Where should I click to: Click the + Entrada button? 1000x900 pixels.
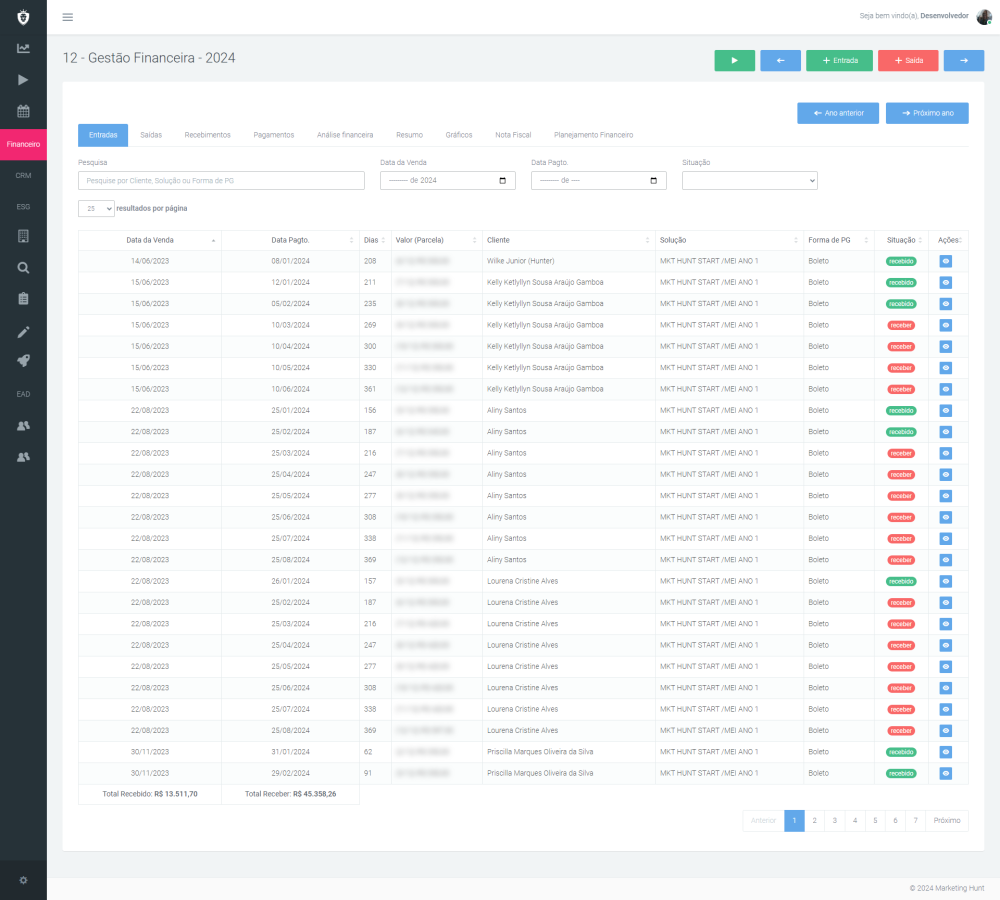[839, 61]
